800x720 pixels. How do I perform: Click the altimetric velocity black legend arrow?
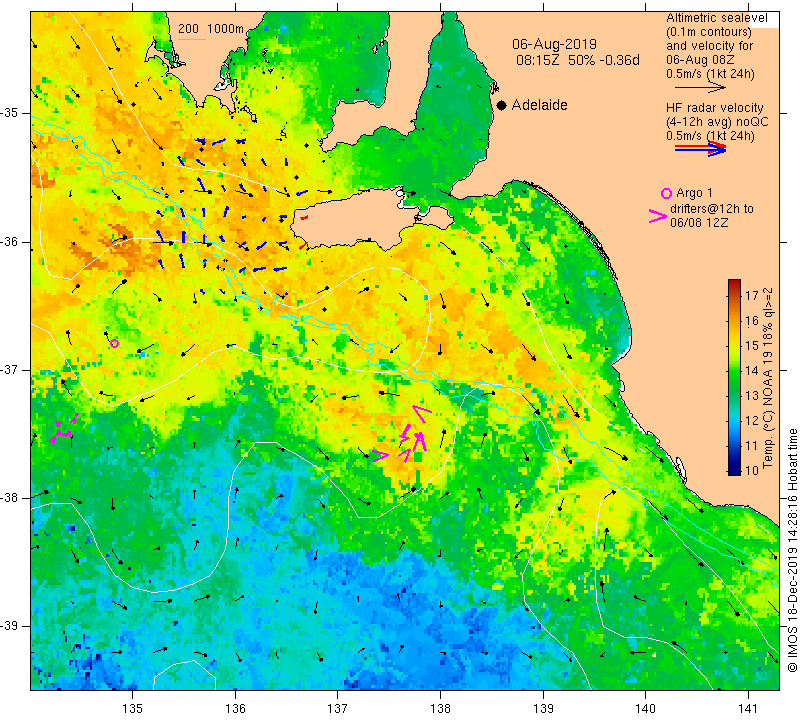(x=700, y=88)
